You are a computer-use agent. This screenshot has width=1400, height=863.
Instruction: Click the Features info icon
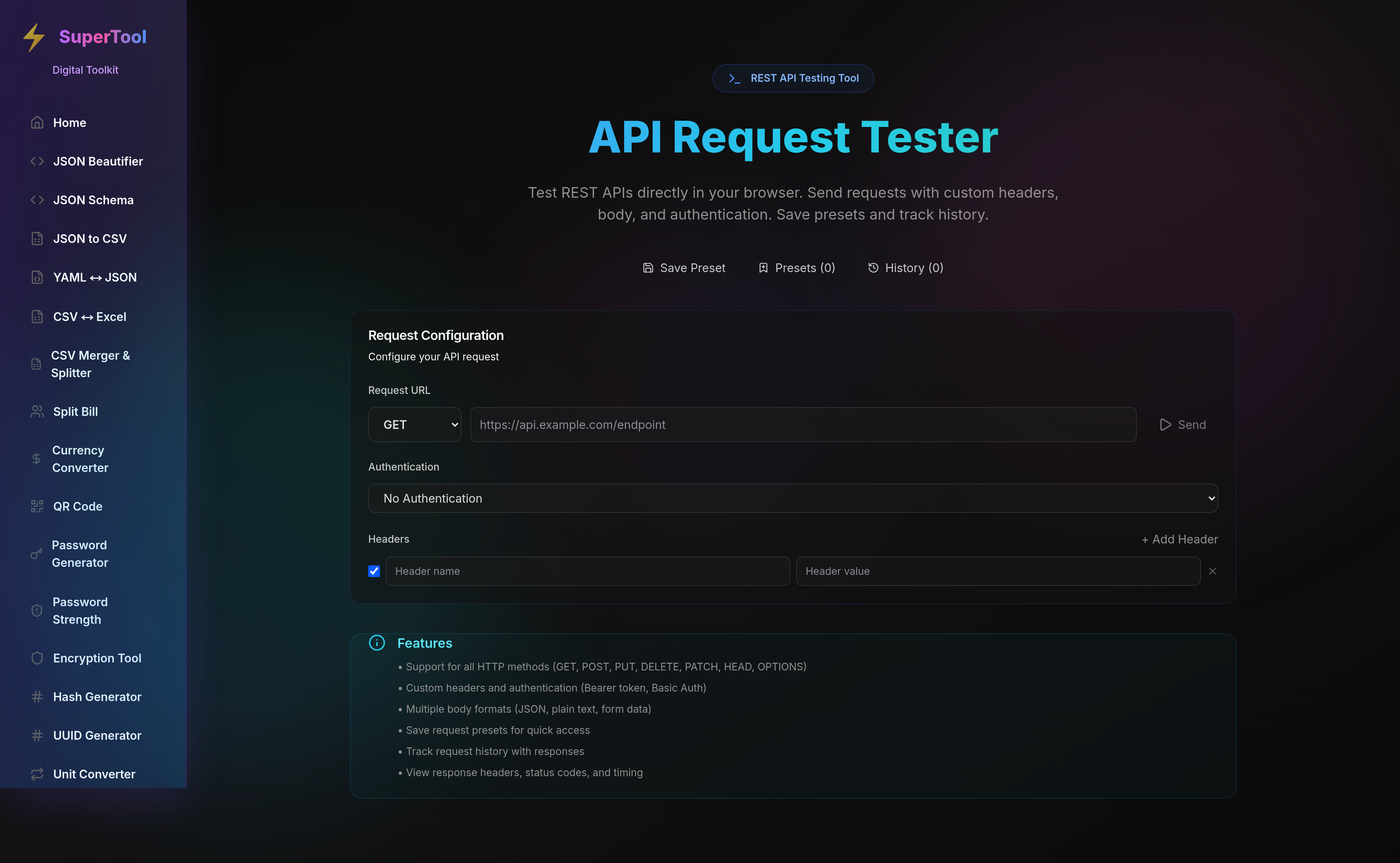click(x=377, y=643)
